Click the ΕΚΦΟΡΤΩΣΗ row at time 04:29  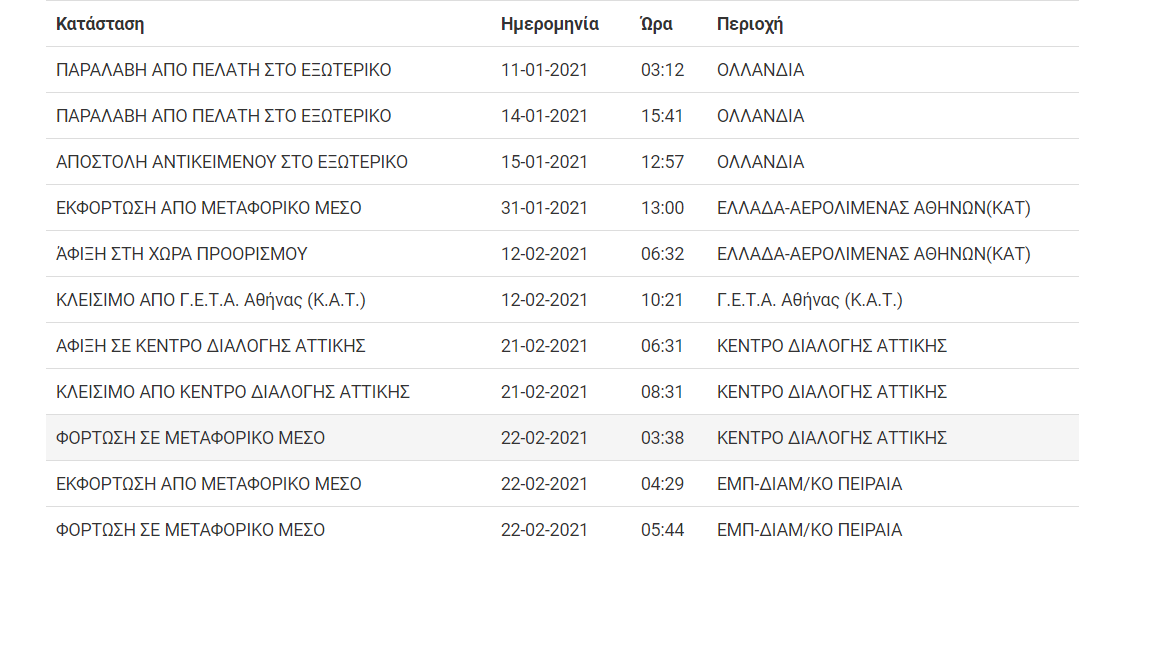562,484
